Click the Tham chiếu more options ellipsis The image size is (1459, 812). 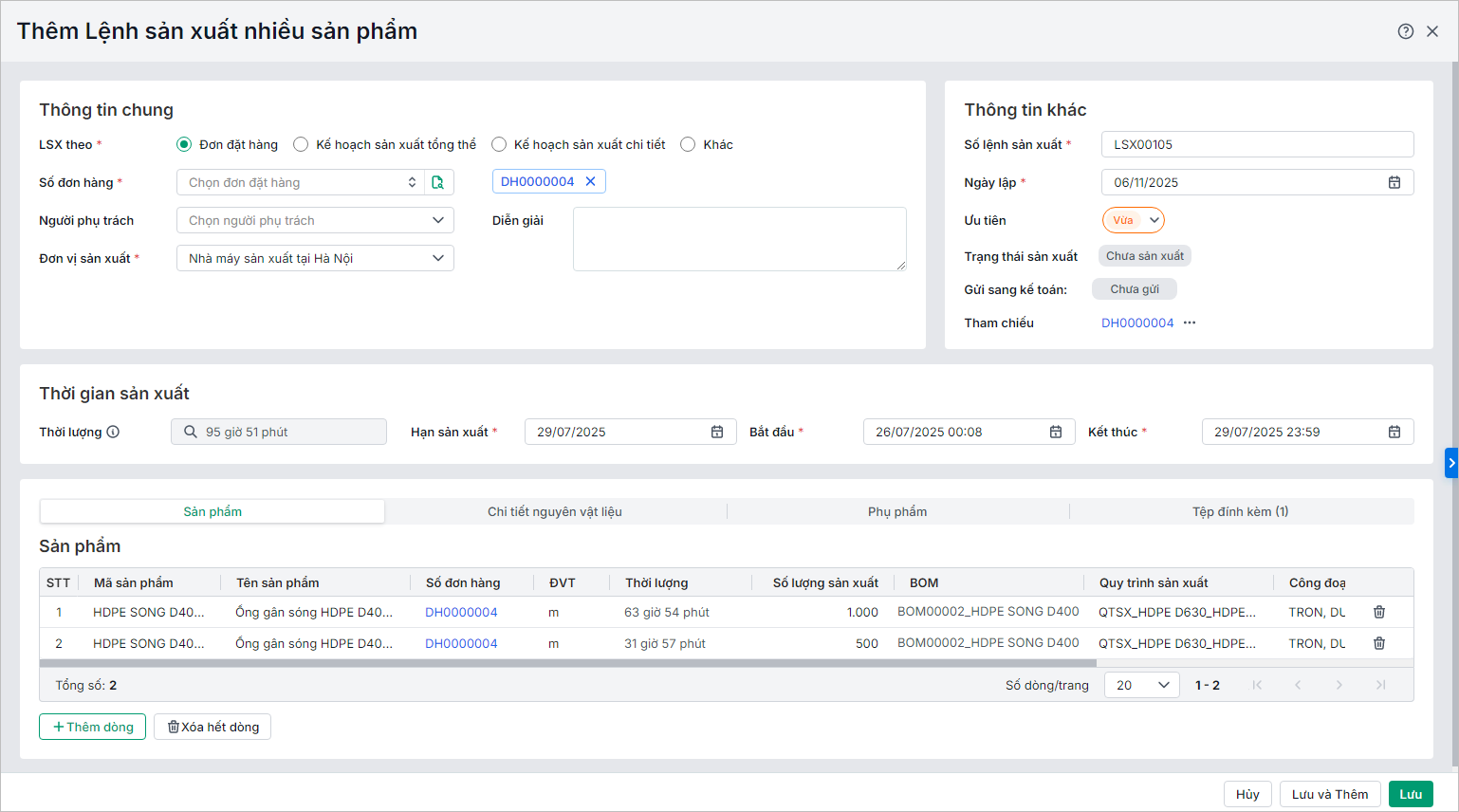1190,323
